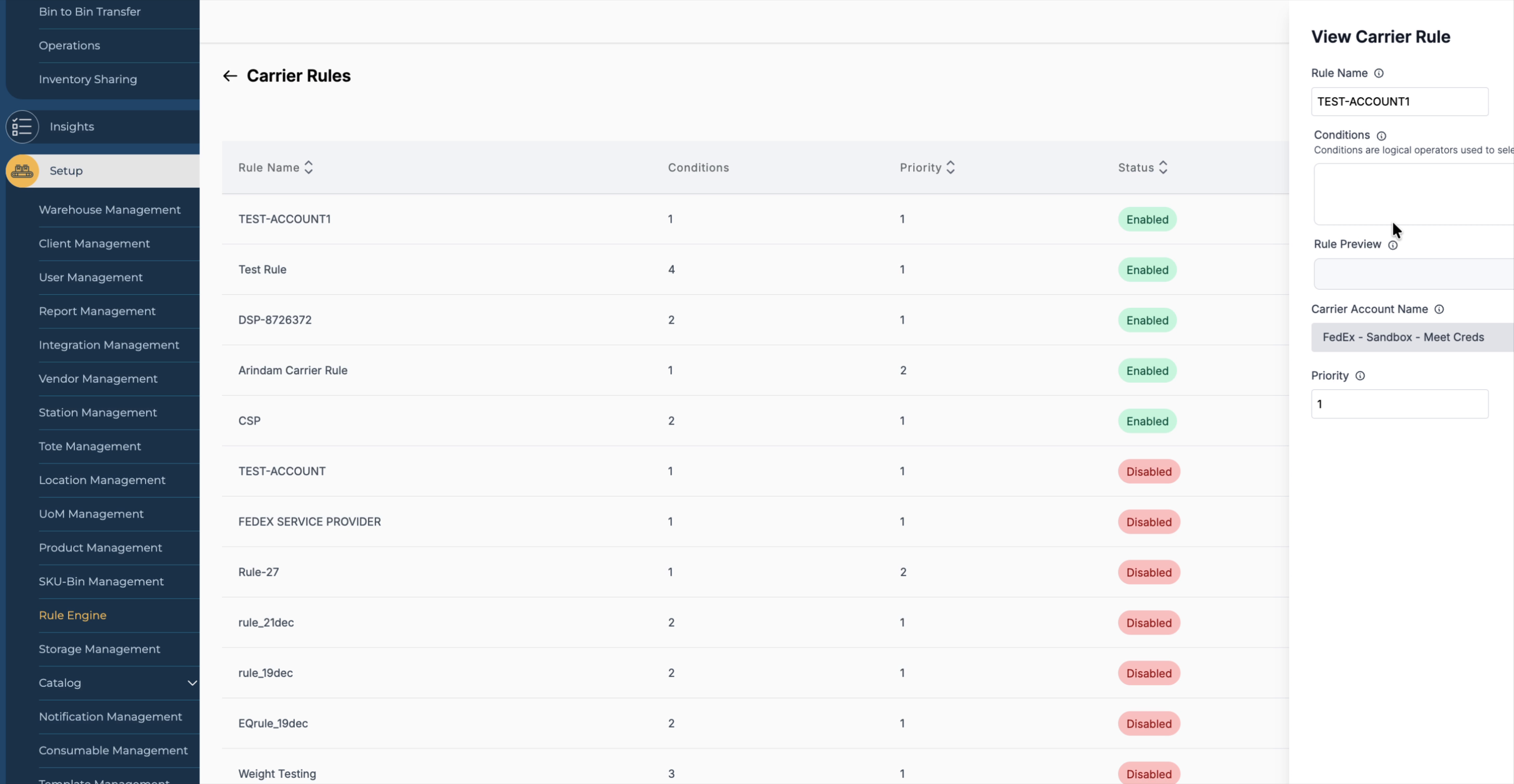Open Weight Testing rule
This screenshot has width=1514, height=784.
tap(755, 767)
